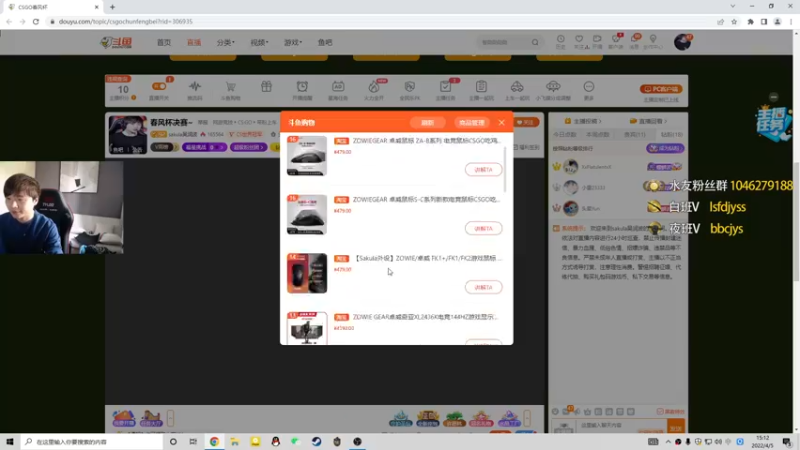Minimize the floating streamer tasks widget

(x=773, y=97)
